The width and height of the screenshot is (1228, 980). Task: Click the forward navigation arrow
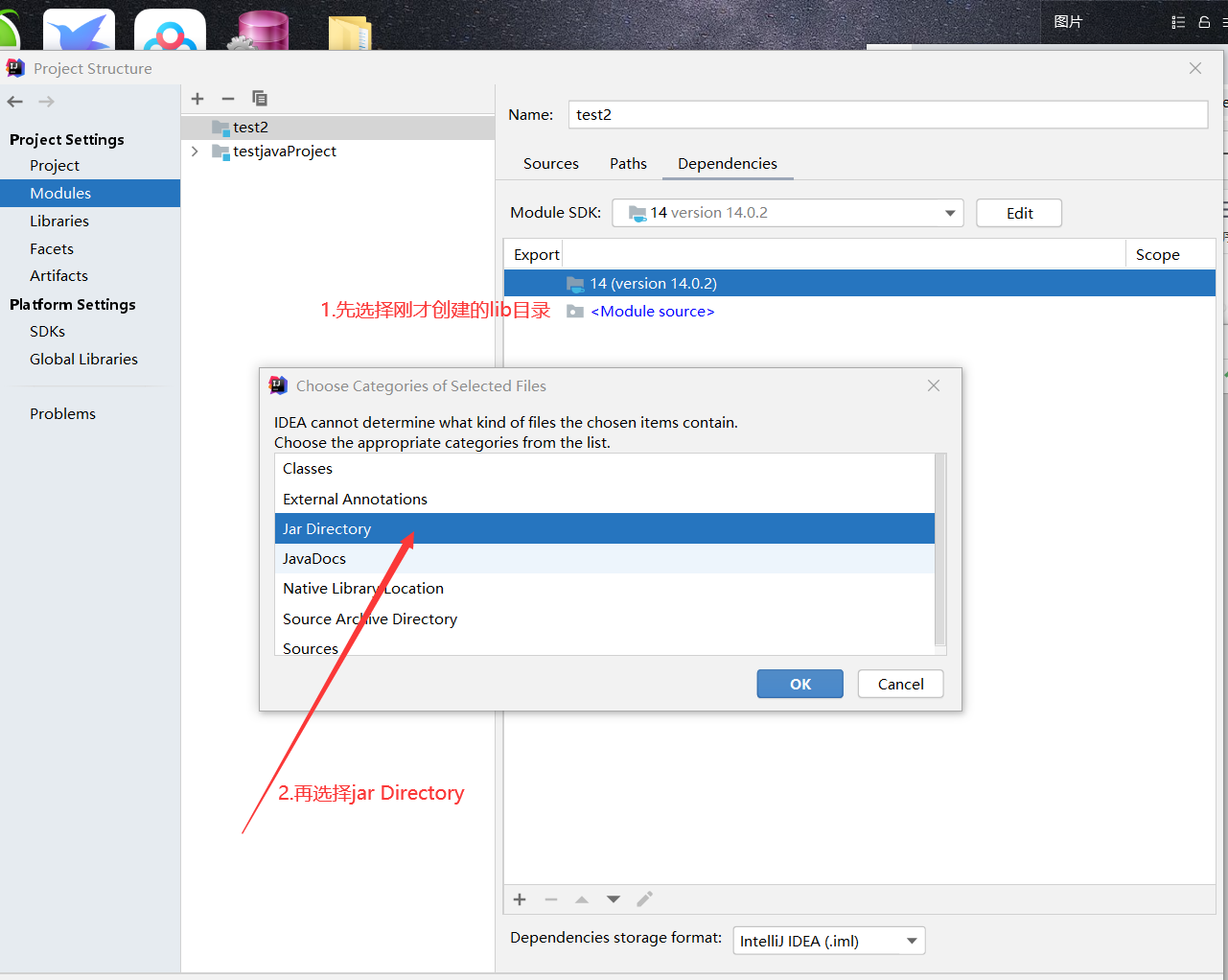tap(46, 102)
